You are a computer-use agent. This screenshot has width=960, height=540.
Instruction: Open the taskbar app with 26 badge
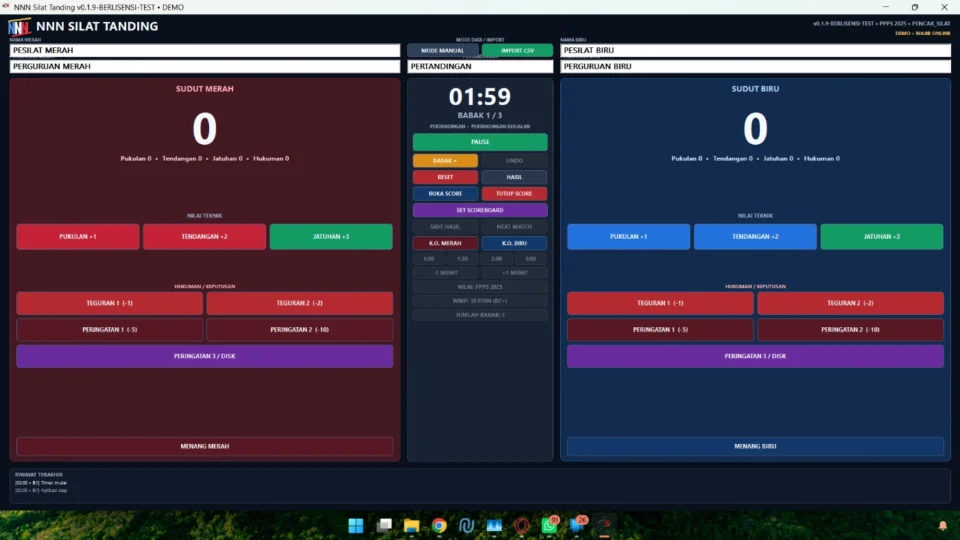click(x=577, y=525)
